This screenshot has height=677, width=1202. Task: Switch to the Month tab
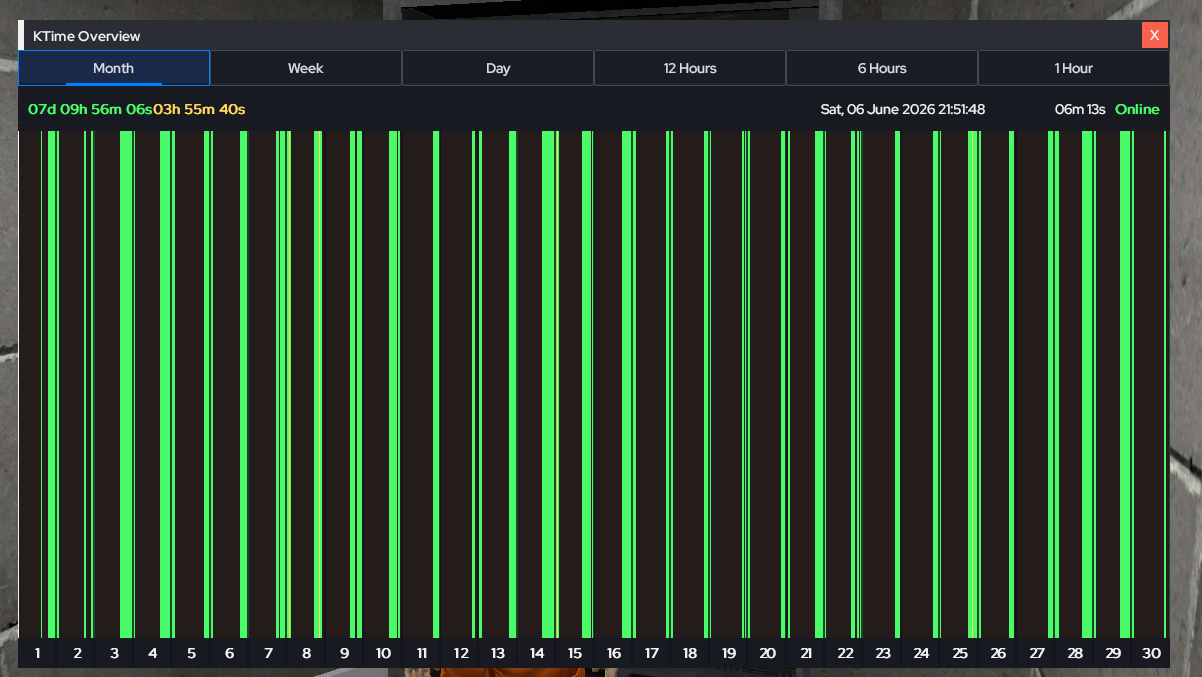click(x=114, y=68)
